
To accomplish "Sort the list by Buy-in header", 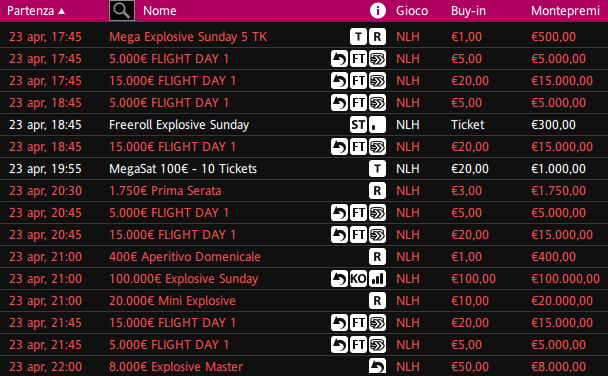I will pos(468,11).
